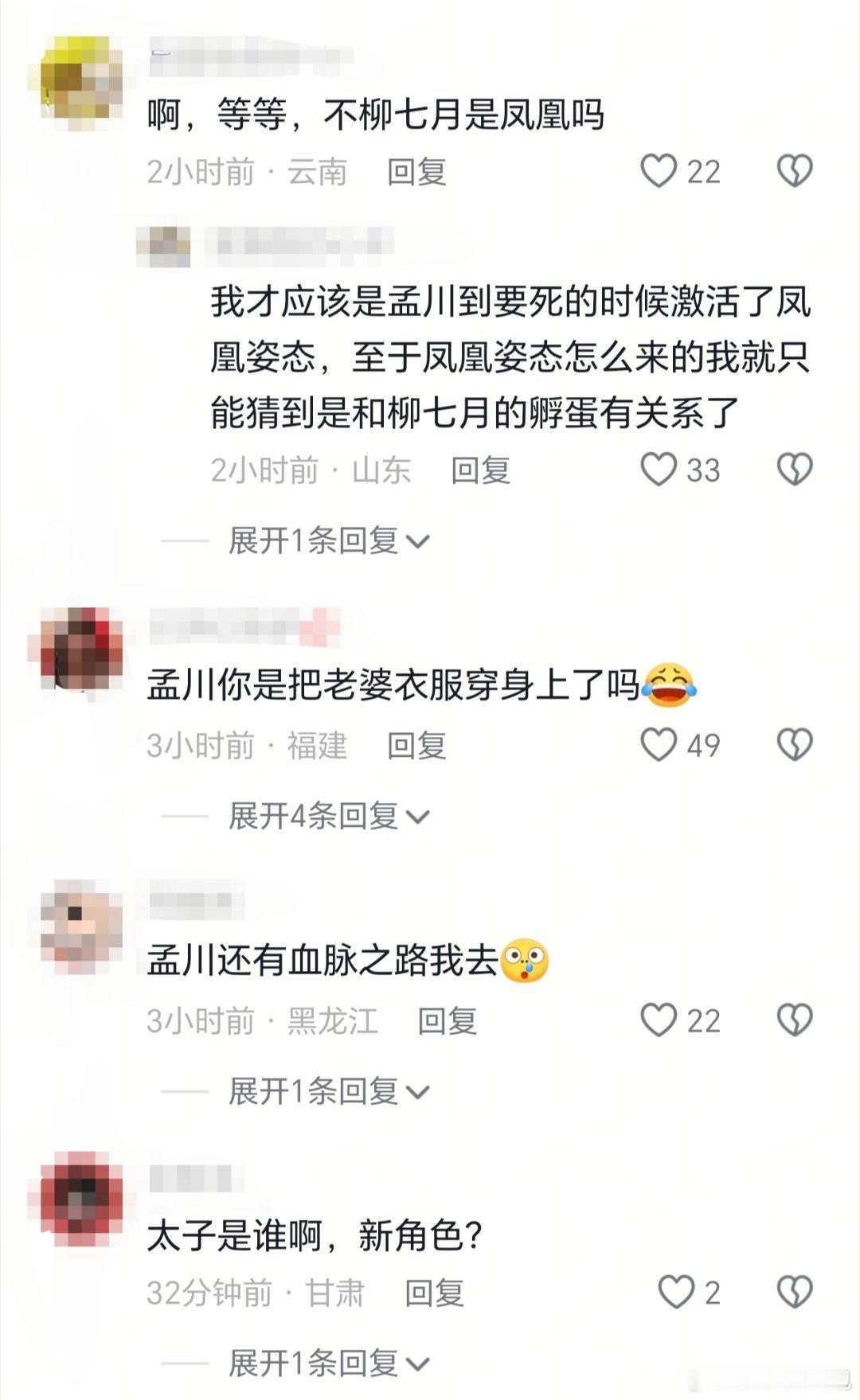Like the Fujian comment with 49 likes

pos(659,745)
